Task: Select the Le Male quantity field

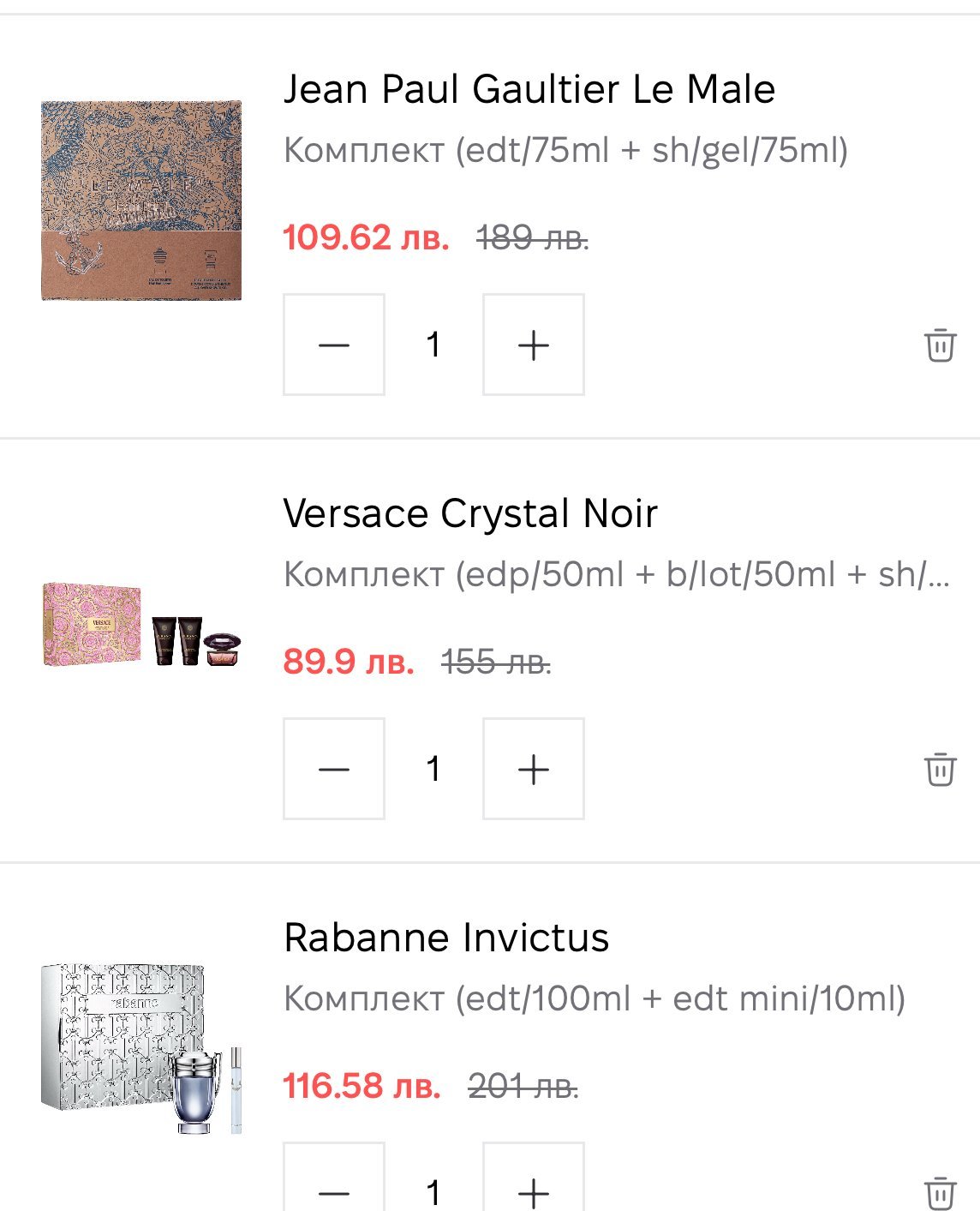Action: click(433, 345)
